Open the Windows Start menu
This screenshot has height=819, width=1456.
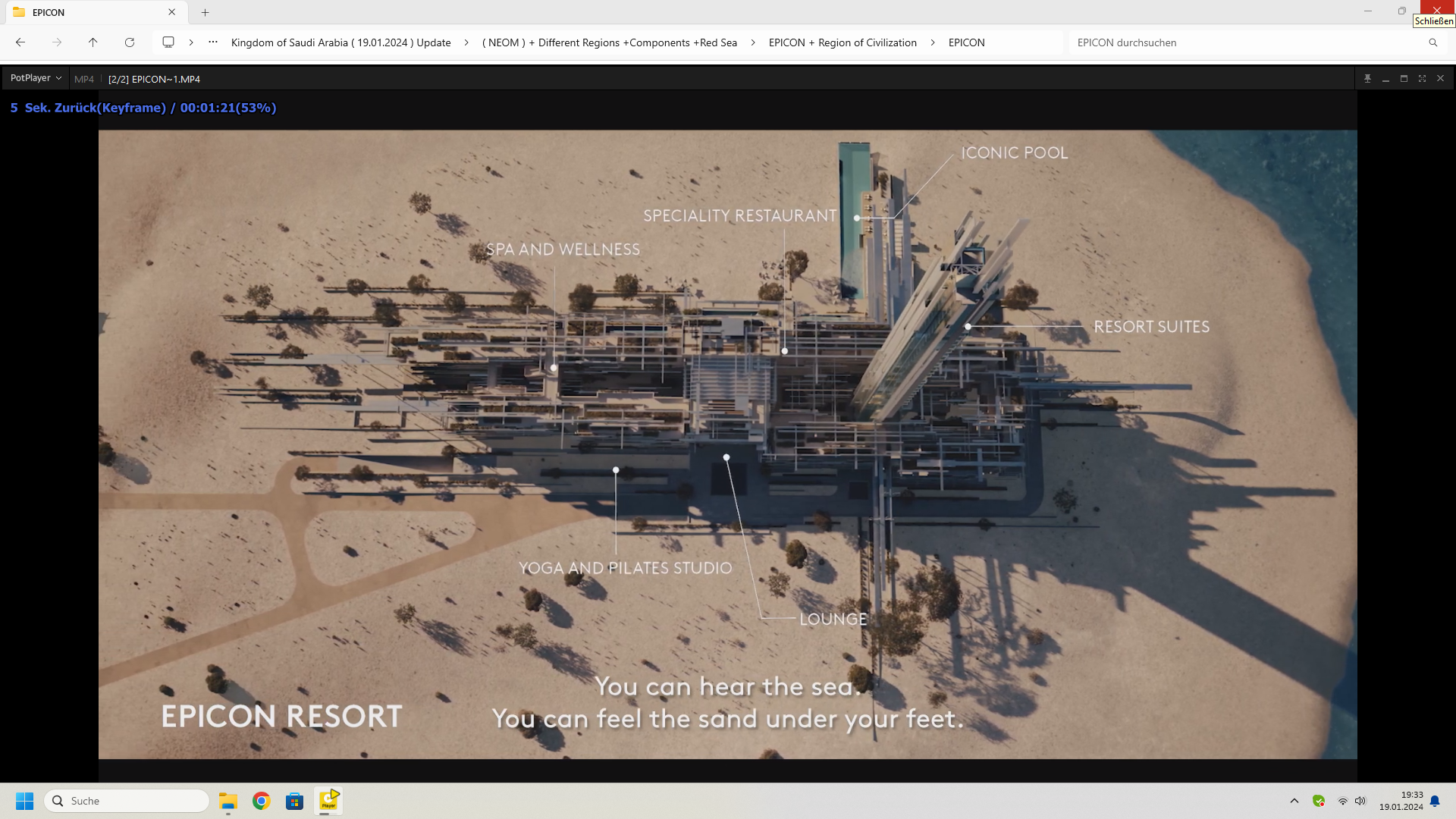click(25, 801)
